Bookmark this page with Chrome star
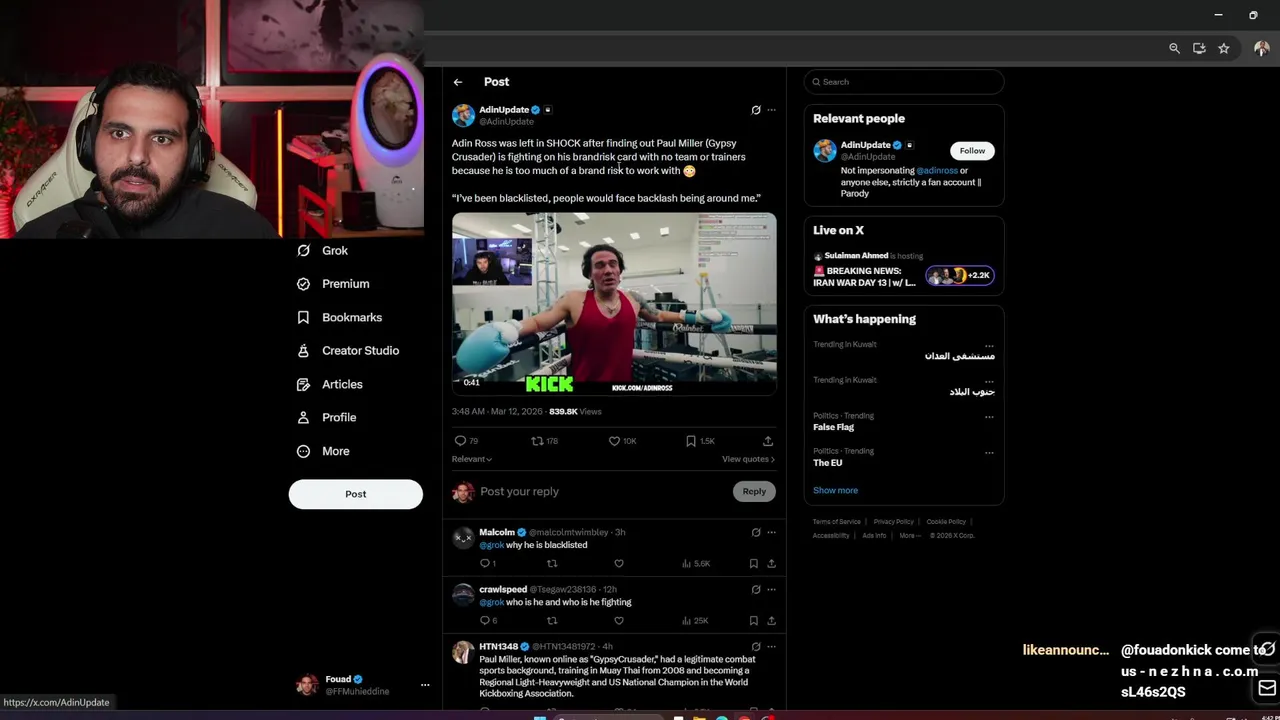Screen dimensions: 1280x720 pos(1223,48)
